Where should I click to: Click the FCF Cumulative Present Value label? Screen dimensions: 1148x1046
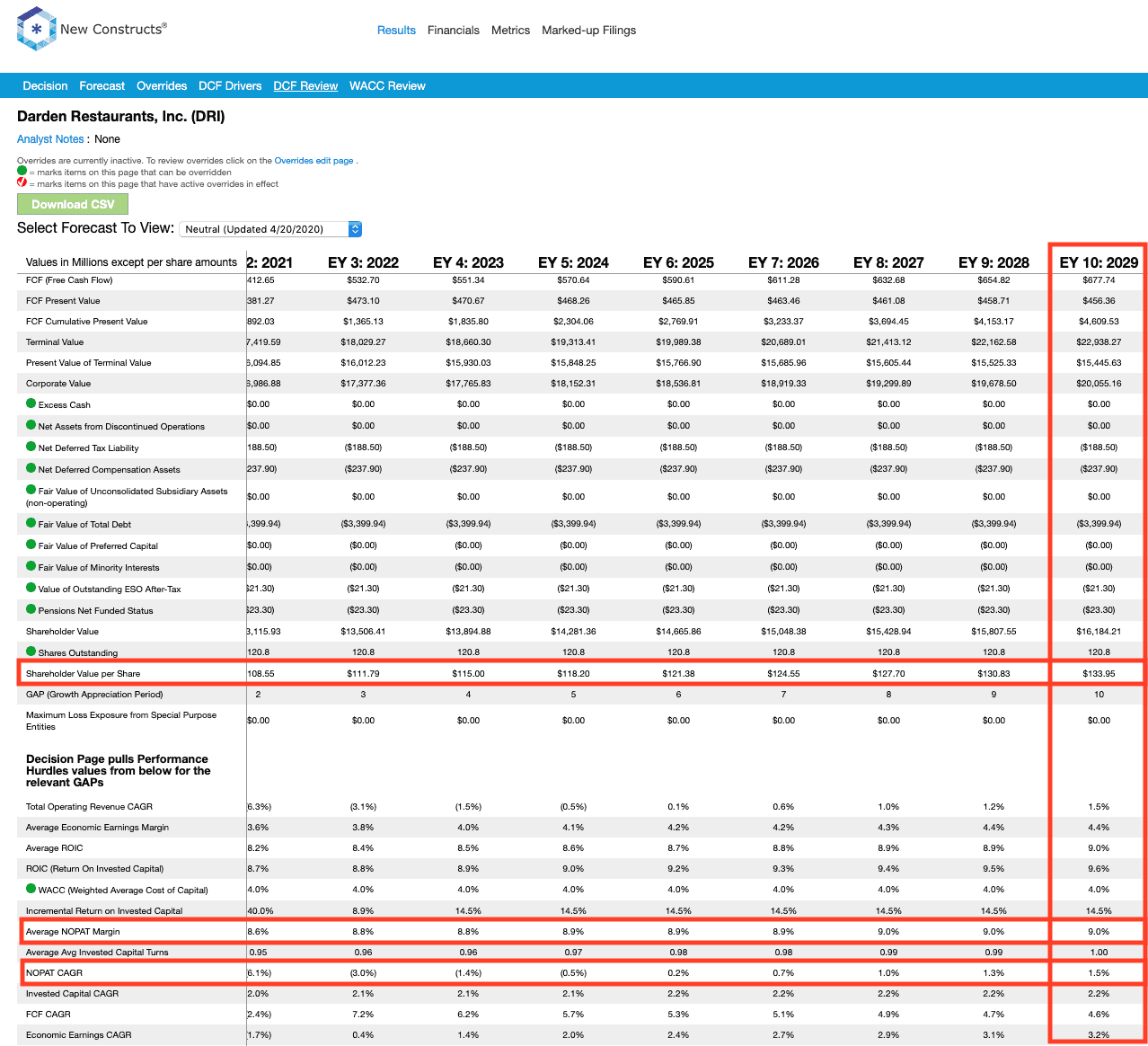[86, 321]
